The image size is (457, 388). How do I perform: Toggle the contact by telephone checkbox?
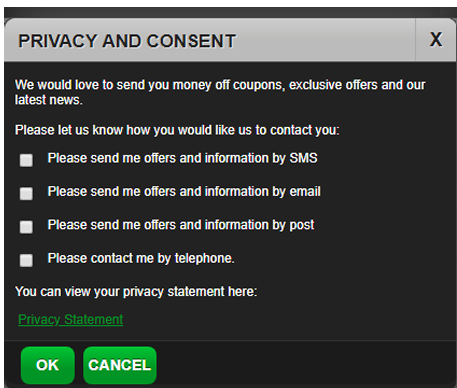click(26, 260)
